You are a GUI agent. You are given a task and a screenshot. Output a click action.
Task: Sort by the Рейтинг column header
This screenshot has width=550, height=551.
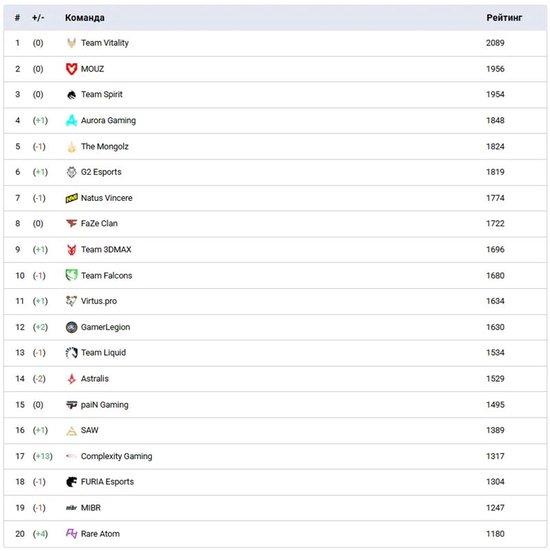click(504, 18)
